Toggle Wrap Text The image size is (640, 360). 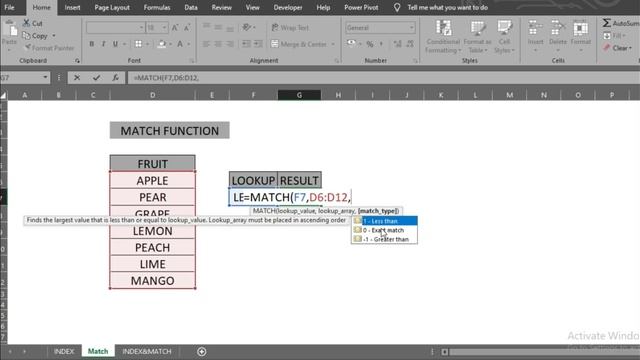(290, 28)
